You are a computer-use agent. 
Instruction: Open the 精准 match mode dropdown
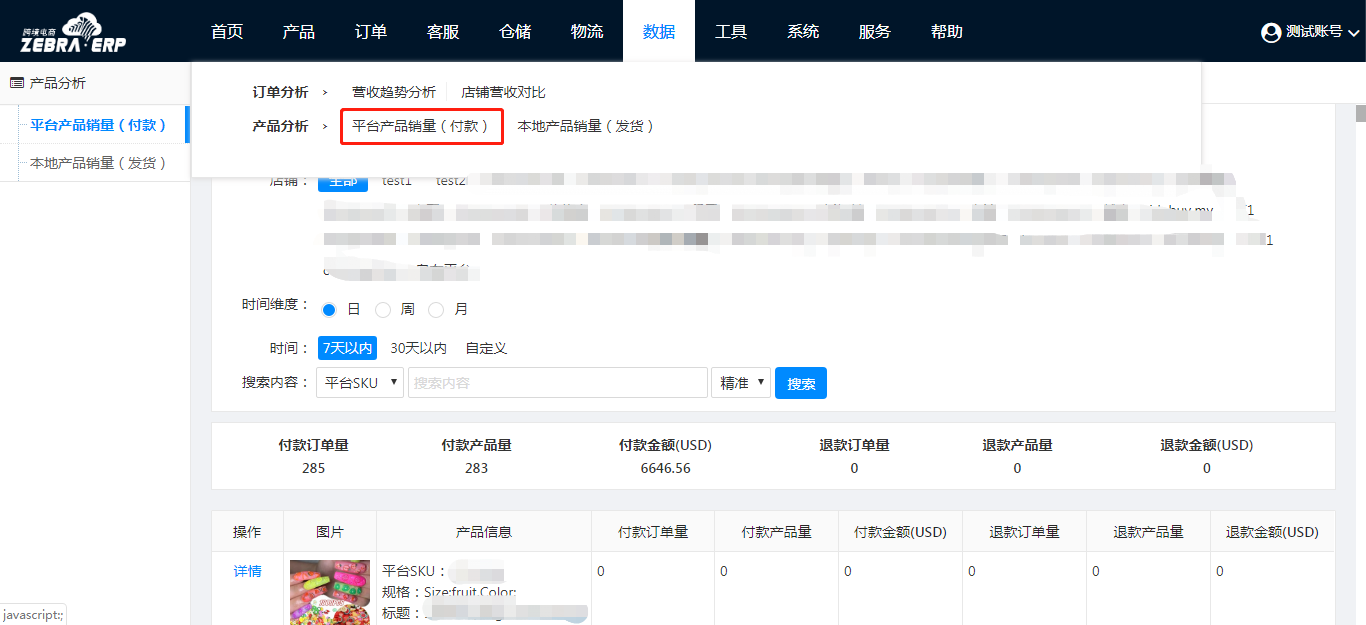(x=740, y=383)
